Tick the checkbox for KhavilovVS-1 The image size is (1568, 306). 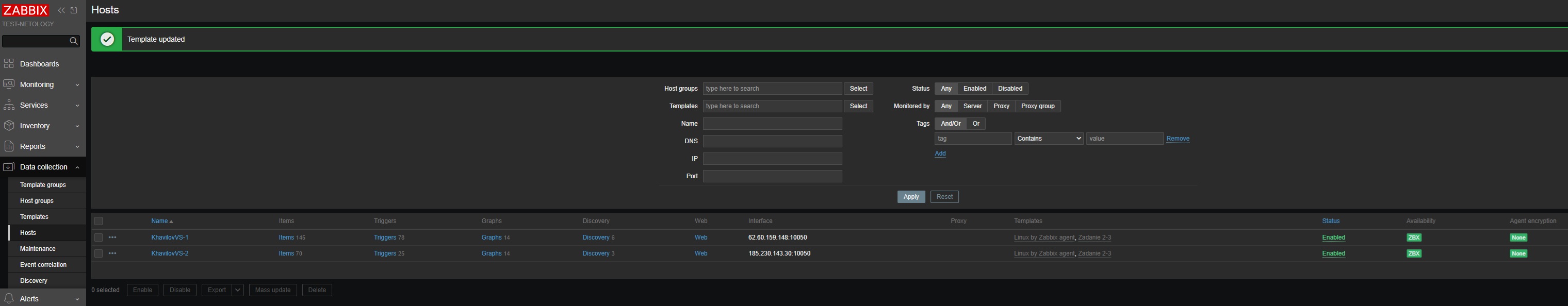(99, 237)
